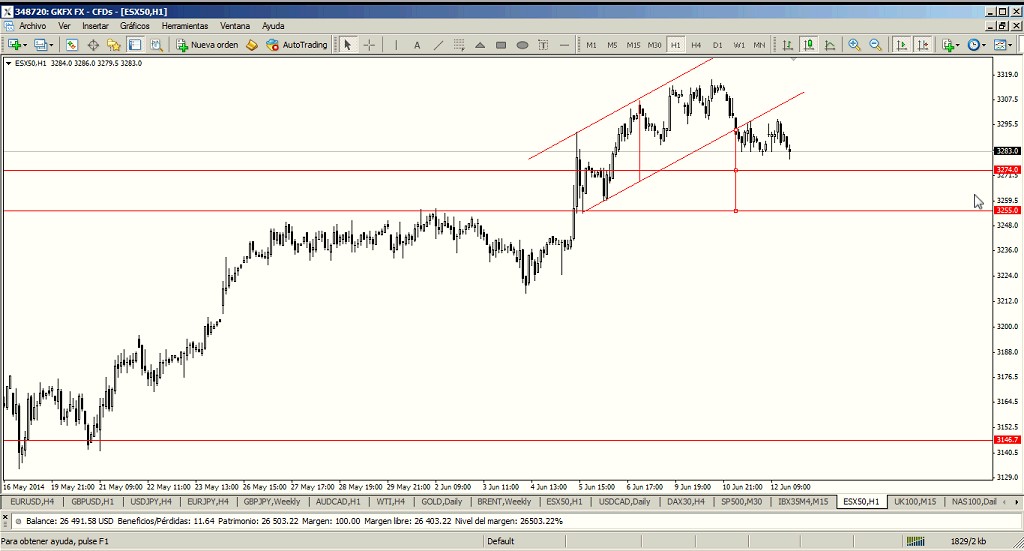The height and width of the screenshot is (551, 1024).
Task: Open the Ventana menu
Action: (234, 26)
